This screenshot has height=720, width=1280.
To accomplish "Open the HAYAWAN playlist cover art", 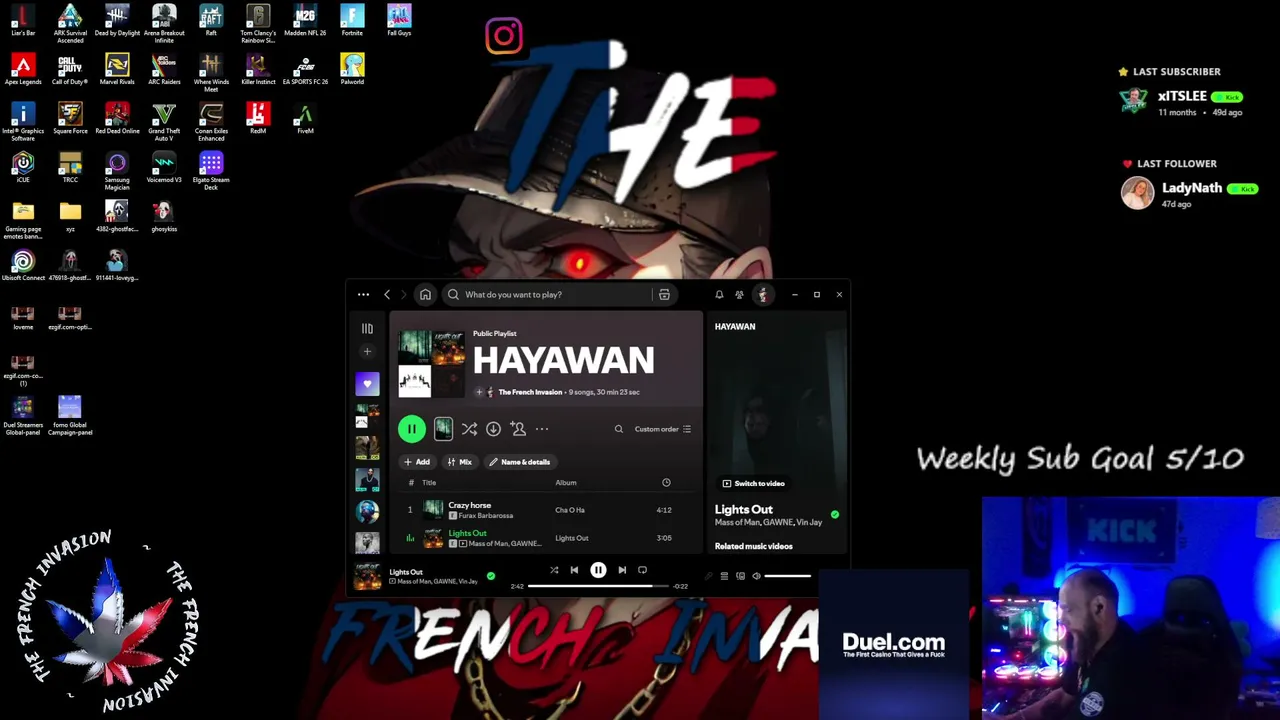I will [430, 363].
